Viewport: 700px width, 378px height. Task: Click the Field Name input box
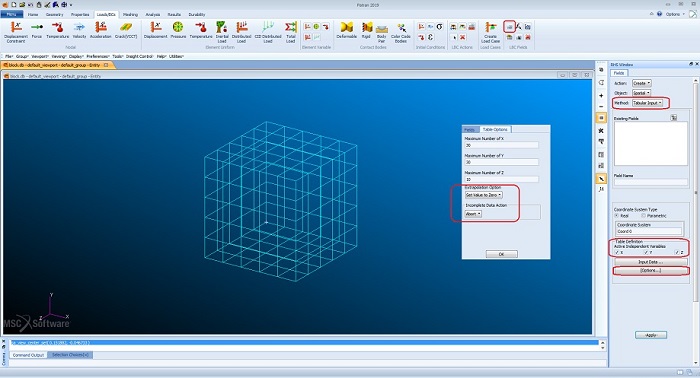click(650, 182)
